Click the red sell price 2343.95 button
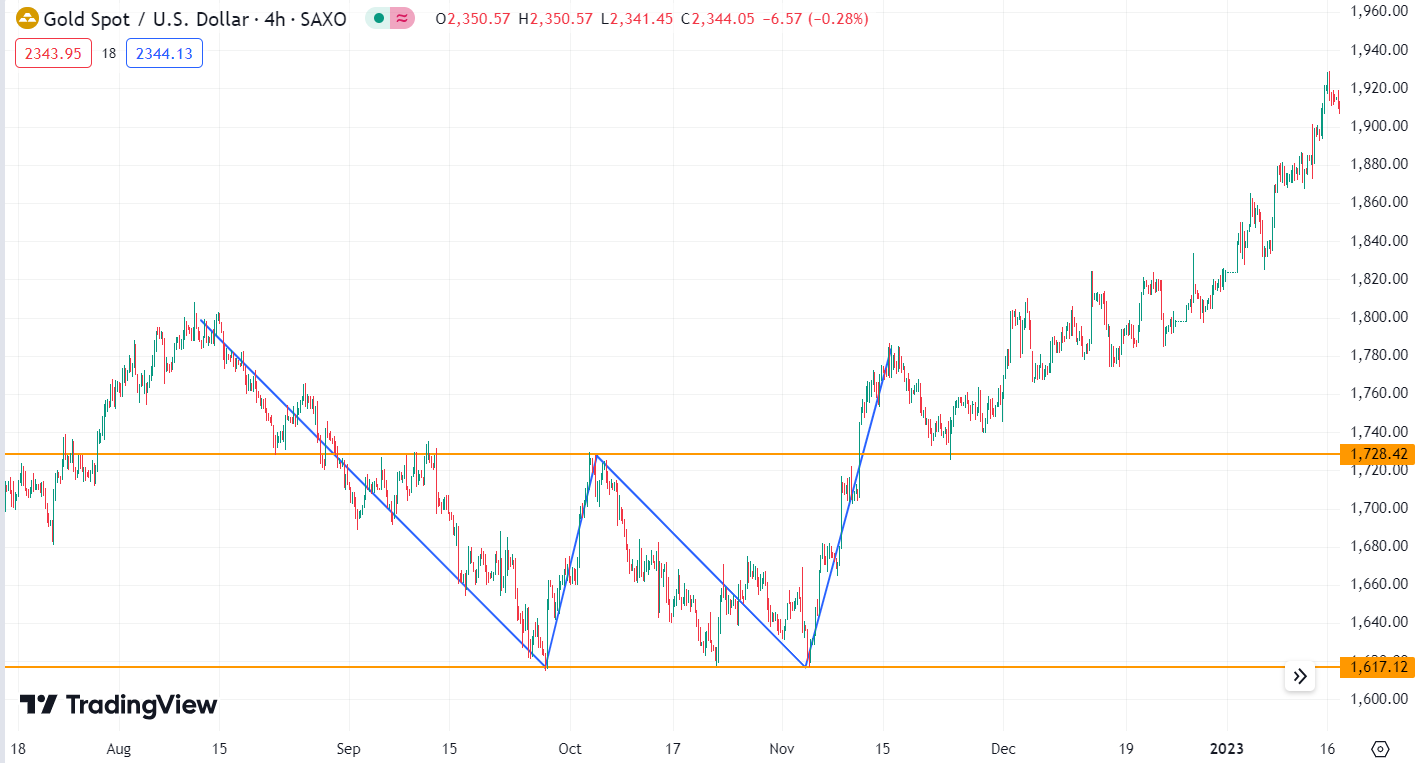Image resolution: width=1416 pixels, height=763 pixels. 53,53
